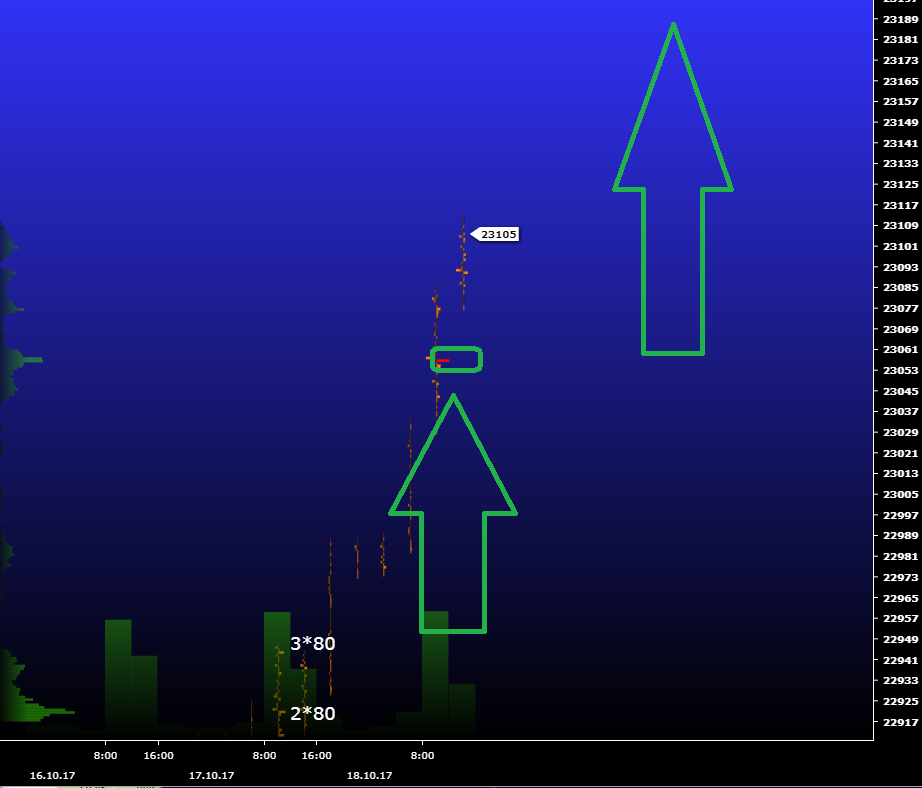Select the 23173 price scale value
Viewport: 922px width, 788px height.
900,61
